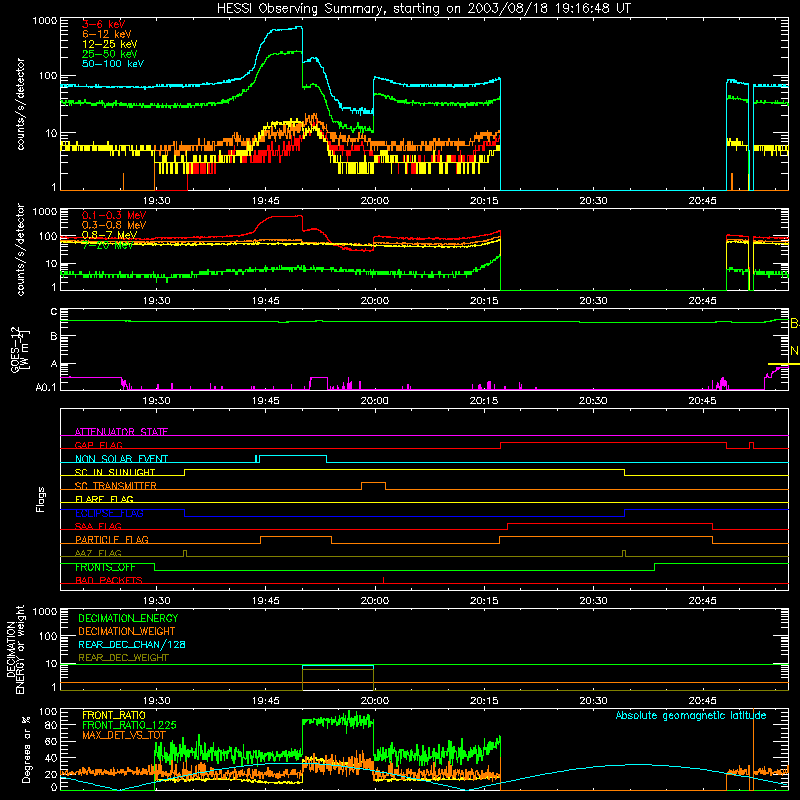Image resolution: width=800 pixels, height=800 pixels.
Task: Click the green FRONTS_OFF label
Action: pyautogui.click(x=105, y=567)
